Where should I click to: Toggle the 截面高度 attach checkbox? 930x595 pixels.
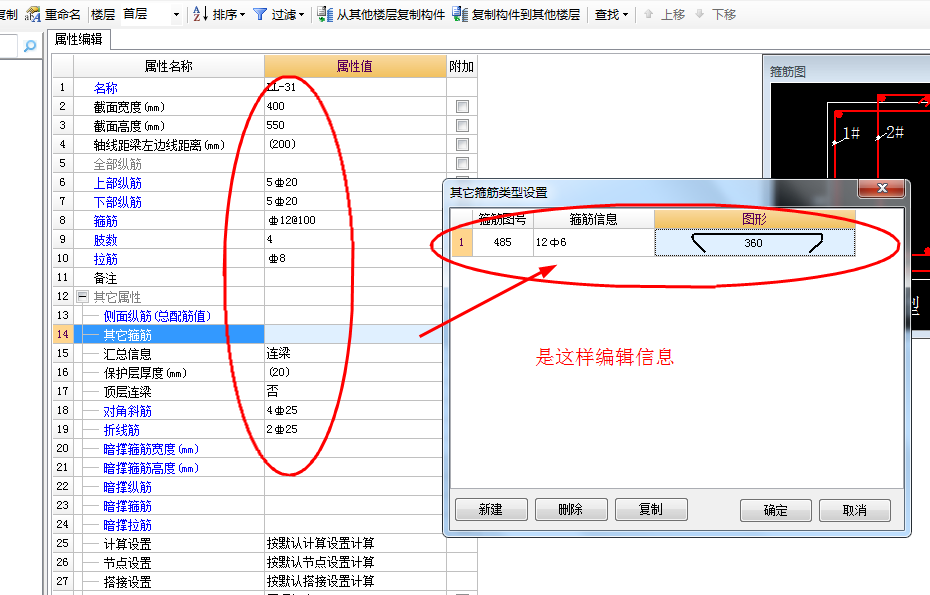pyautogui.click(x=462, y=125)
